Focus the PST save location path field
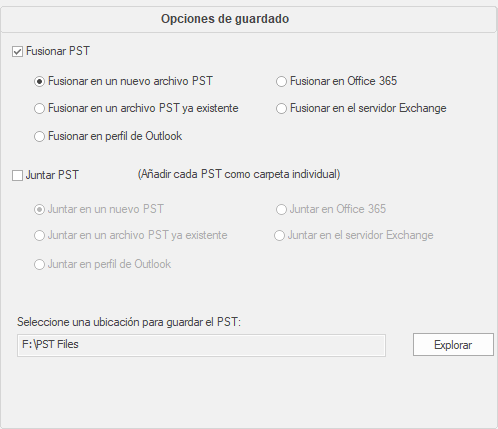The image size is (498, 429). [201, 345]
